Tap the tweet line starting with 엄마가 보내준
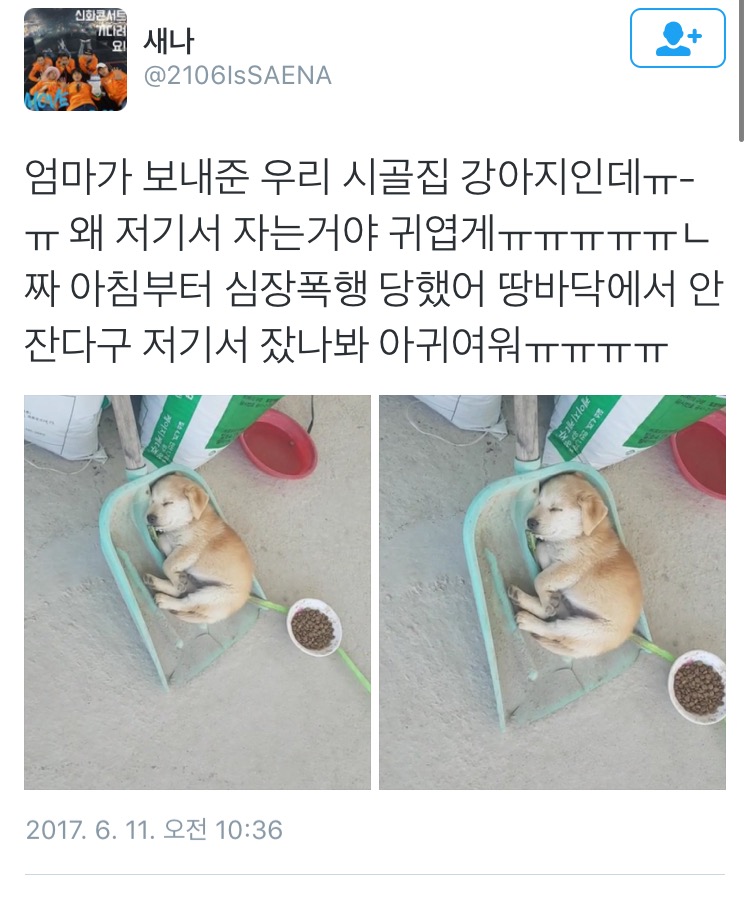 [x=360, y=177]
